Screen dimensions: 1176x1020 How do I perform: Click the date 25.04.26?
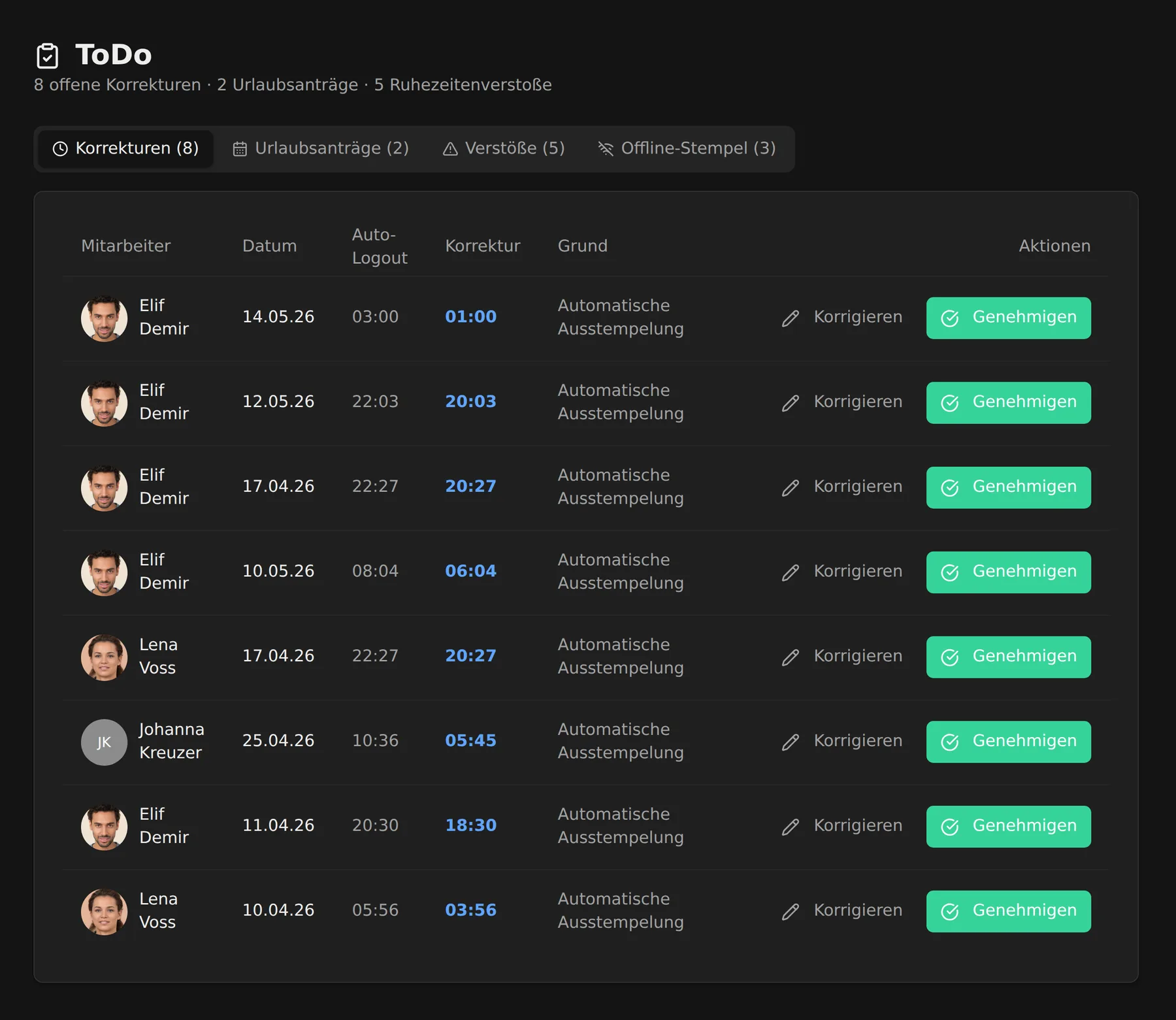click(x=278, y=741)
